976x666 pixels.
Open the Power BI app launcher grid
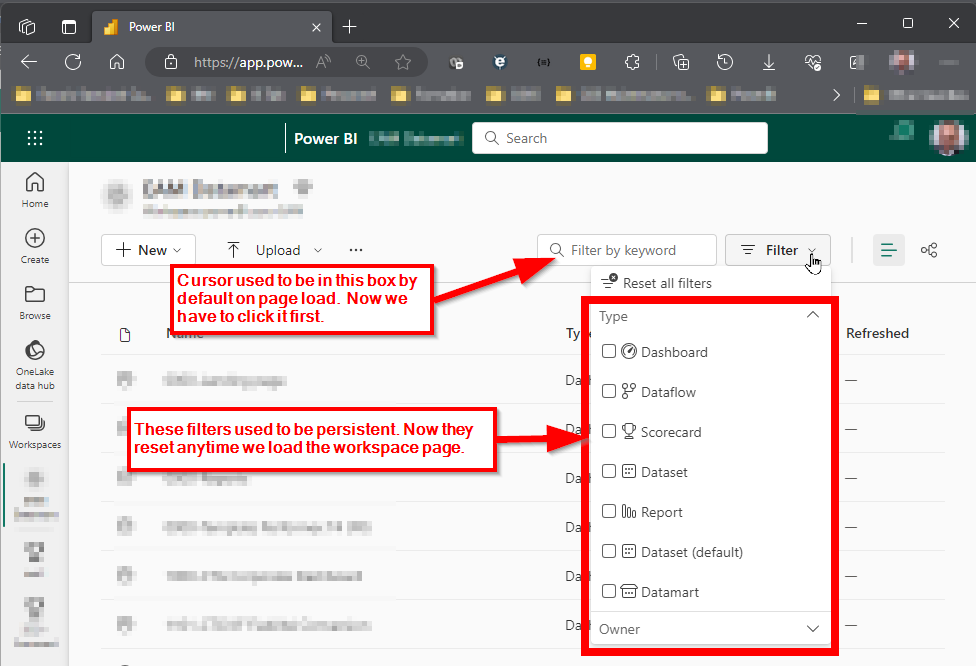[35, 138]
